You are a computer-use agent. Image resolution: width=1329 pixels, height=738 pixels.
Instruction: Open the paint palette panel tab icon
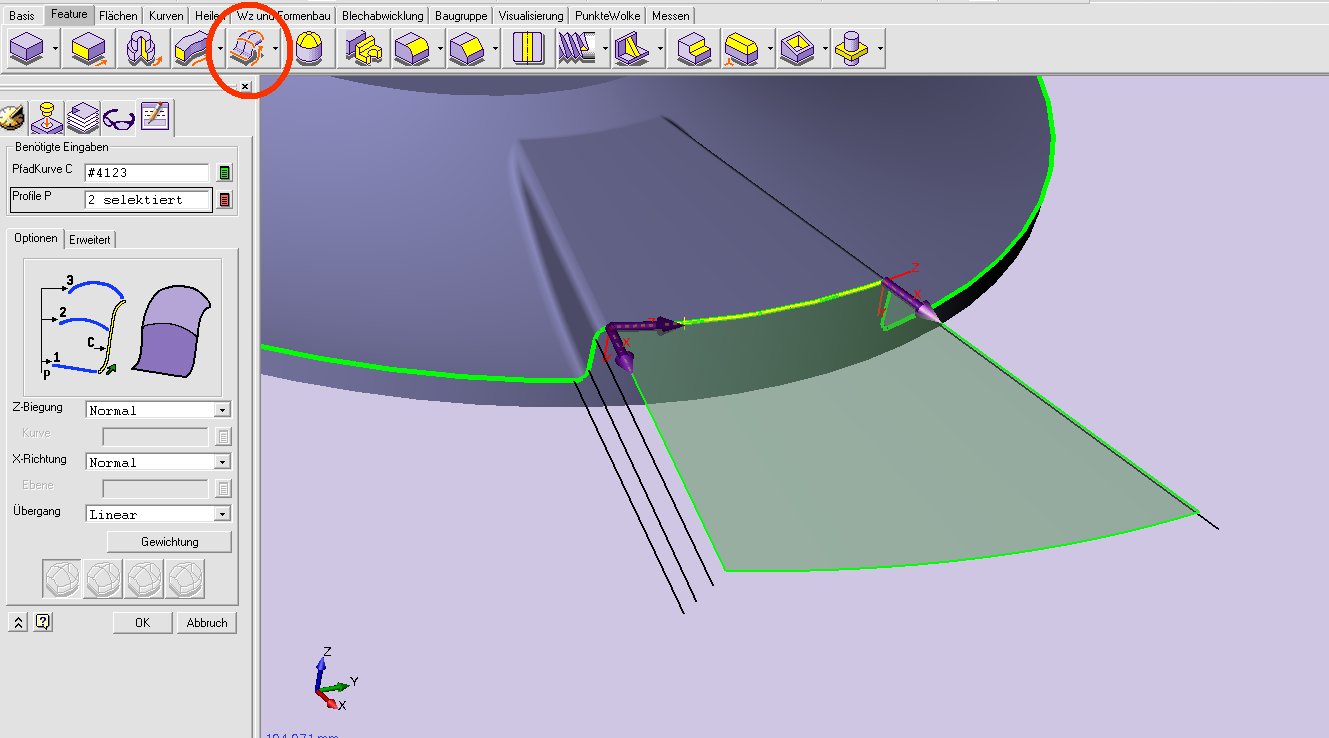pyautogui.click(x=12, y=118)
